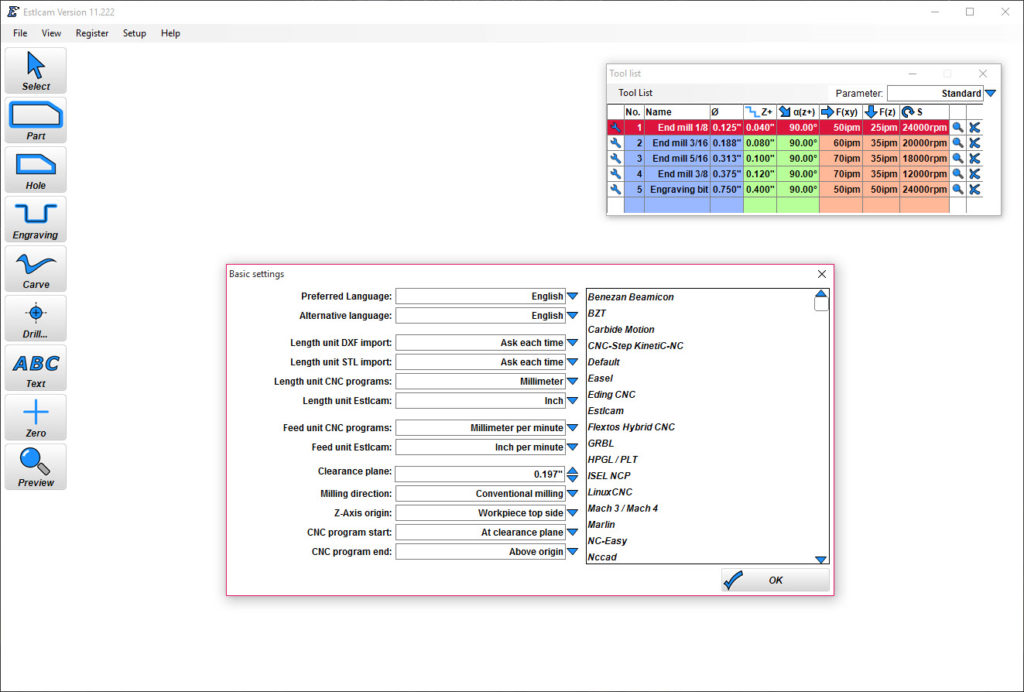Viewport: 1024px width, 692px height.
Task: Choose the Zero point tool
Action: (35, 418)
